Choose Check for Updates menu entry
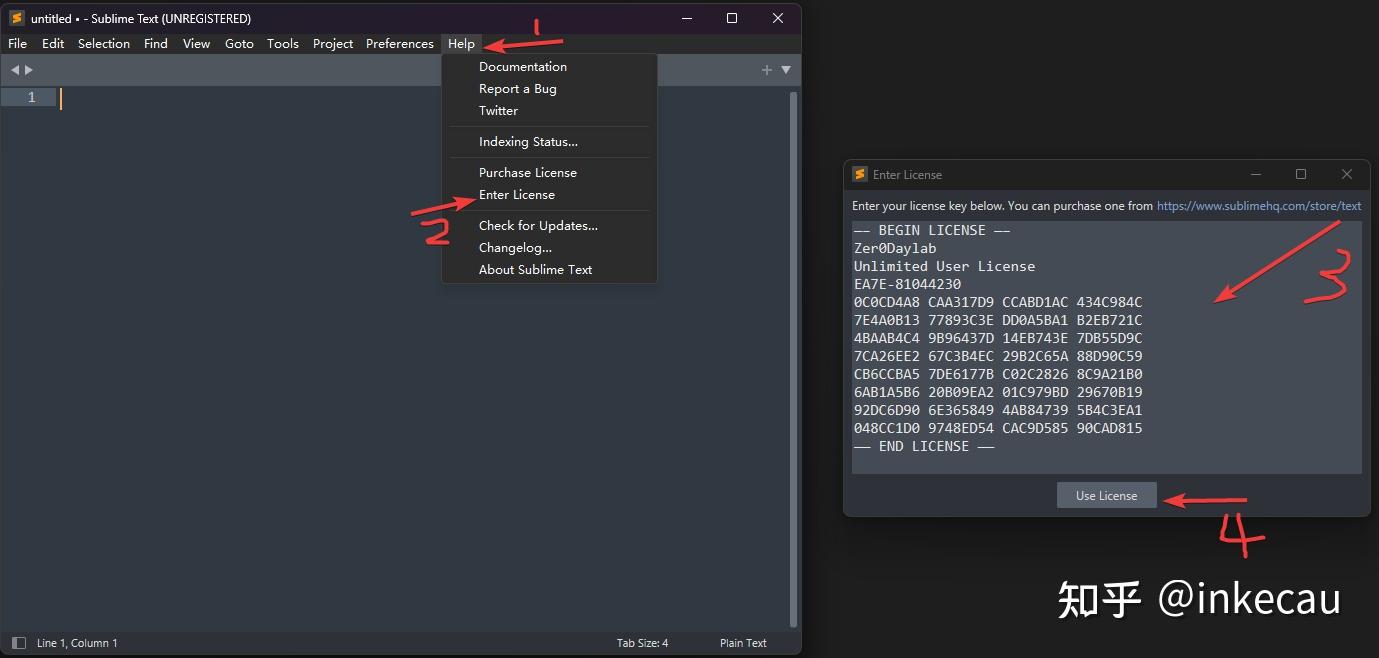 point(538,226)
